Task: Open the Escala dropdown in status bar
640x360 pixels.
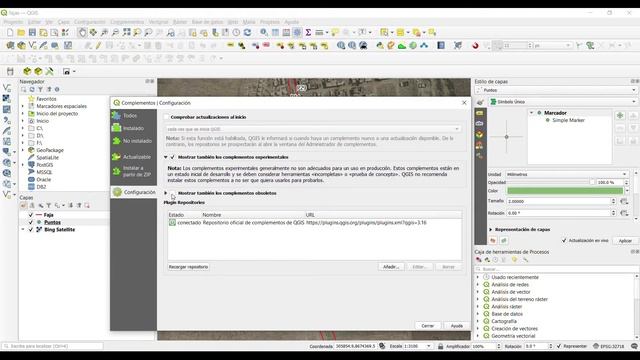Action: tap(429, 346)
